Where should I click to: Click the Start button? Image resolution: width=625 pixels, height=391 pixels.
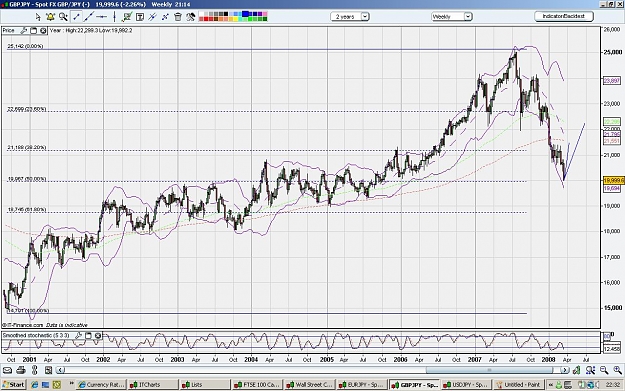click(14, 385)
